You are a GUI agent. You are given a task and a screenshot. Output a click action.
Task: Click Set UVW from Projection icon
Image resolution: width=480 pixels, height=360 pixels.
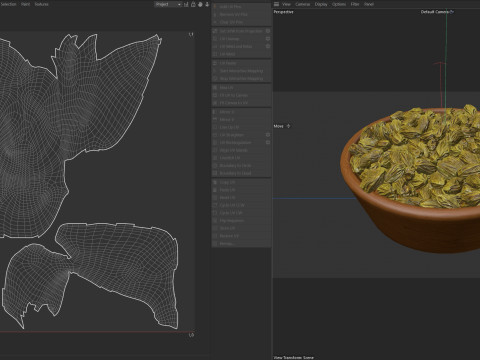tap(215, 31)
